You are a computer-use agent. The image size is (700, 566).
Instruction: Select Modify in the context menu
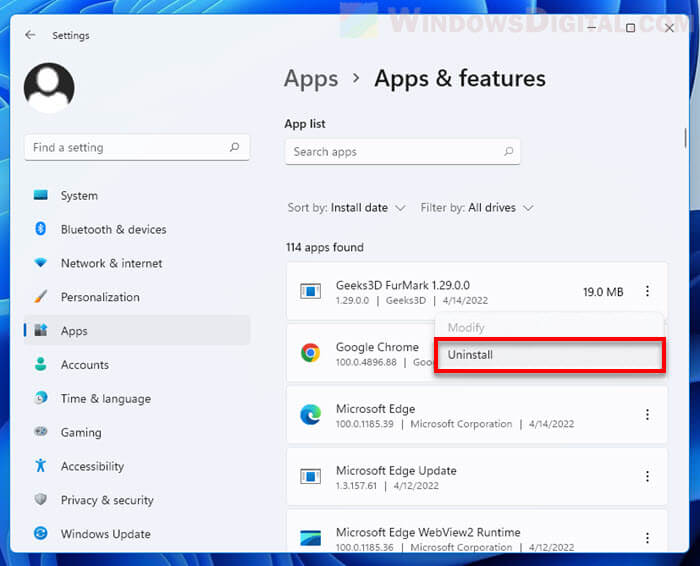[550, 328]
